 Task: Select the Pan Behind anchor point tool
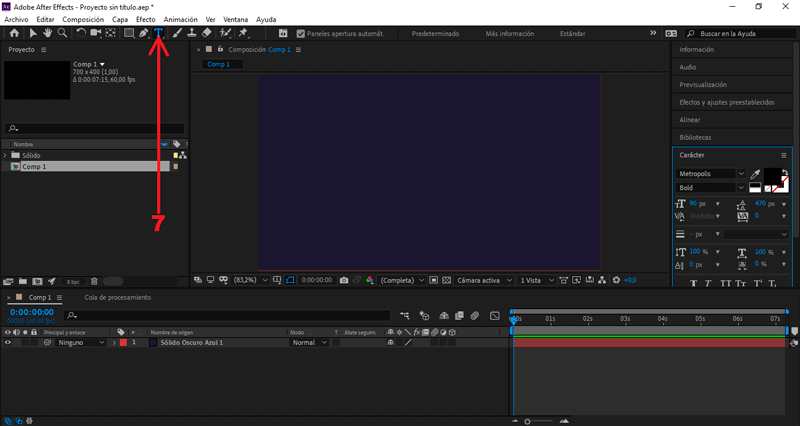(x=110, y=33)
